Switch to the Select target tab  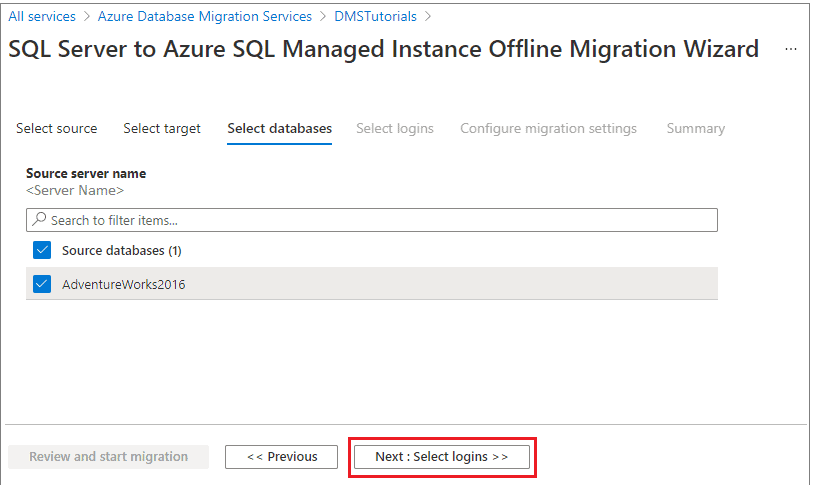pos(162,128)
